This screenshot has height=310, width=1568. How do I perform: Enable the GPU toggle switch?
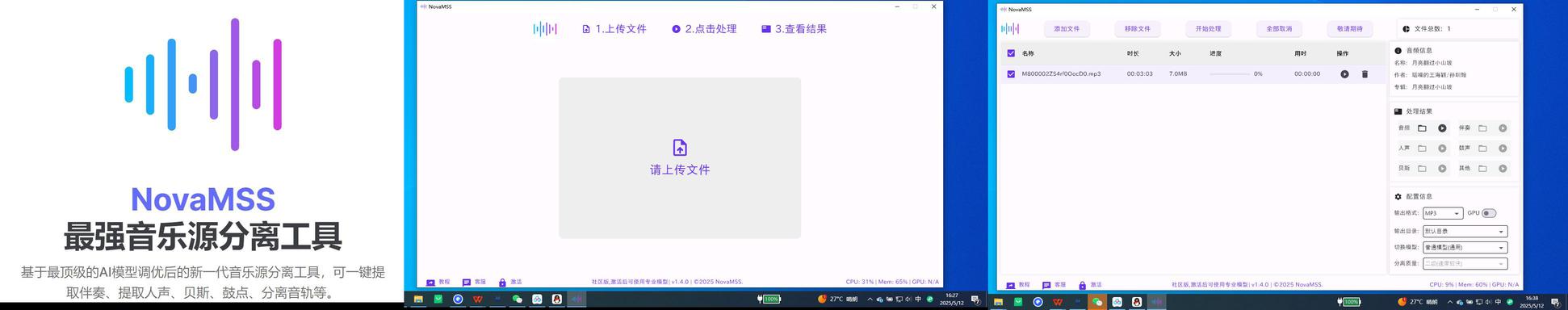pyautogui.click(x=1489, y=213)
